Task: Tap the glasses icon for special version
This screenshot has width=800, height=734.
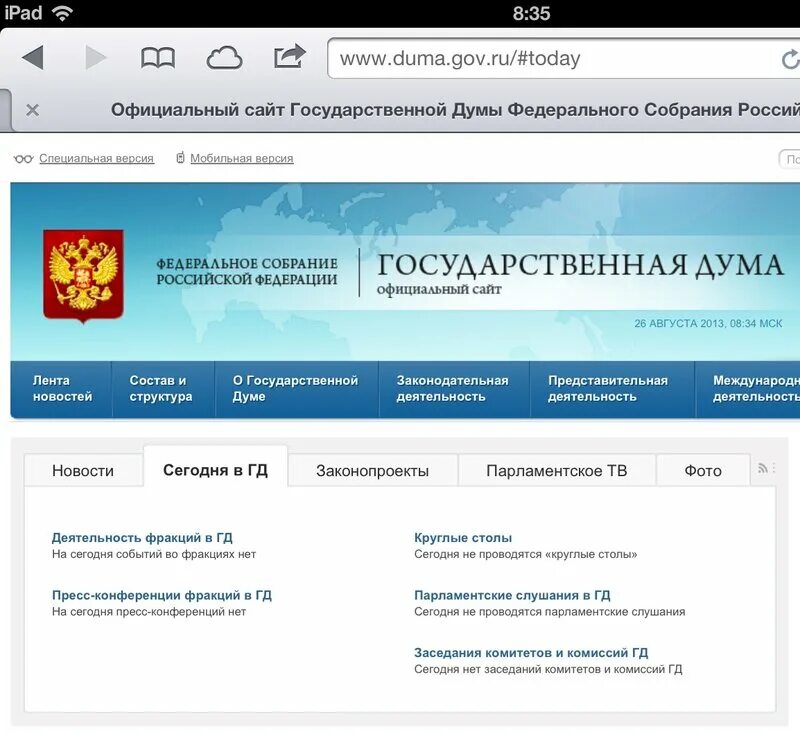Action: pyautogui.click(x=23, y=159)
